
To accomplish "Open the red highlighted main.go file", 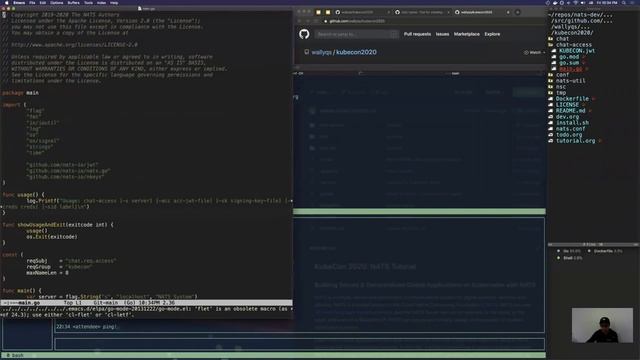I will click(x=571, y=69).
